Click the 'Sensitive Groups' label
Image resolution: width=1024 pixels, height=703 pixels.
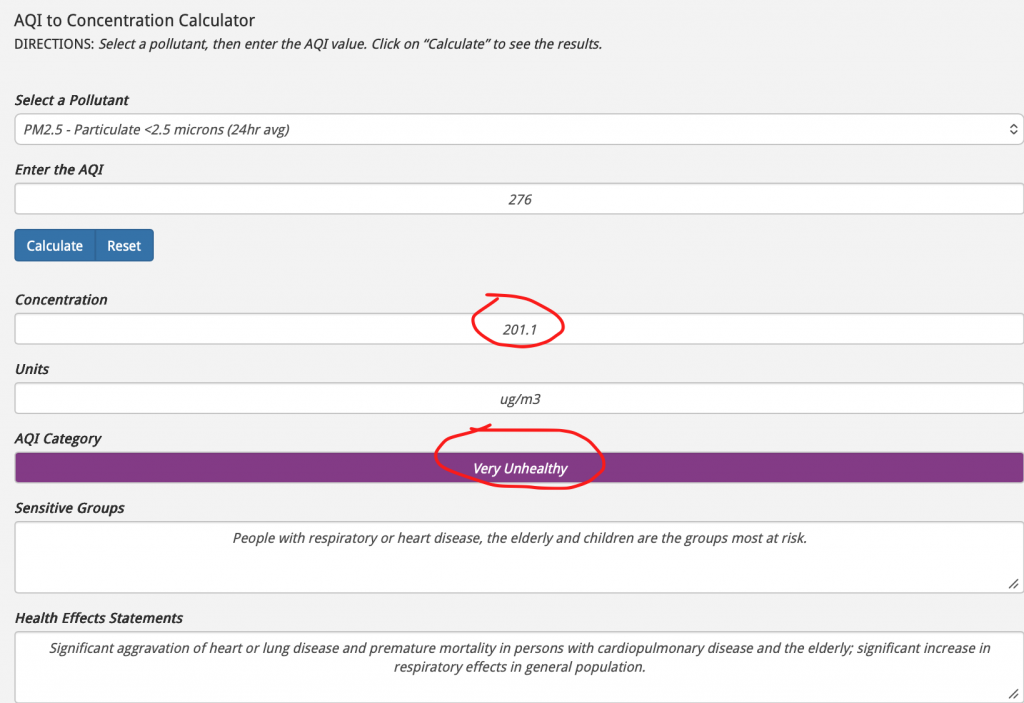pos(70,508)
